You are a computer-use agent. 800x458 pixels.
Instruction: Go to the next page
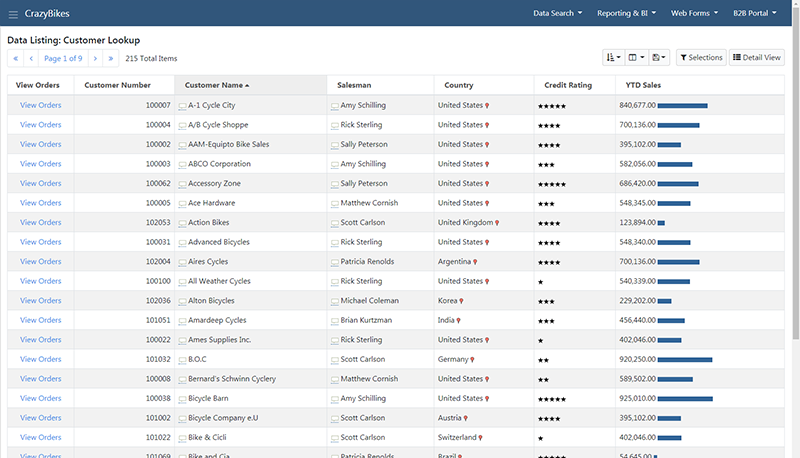(95, 58)
